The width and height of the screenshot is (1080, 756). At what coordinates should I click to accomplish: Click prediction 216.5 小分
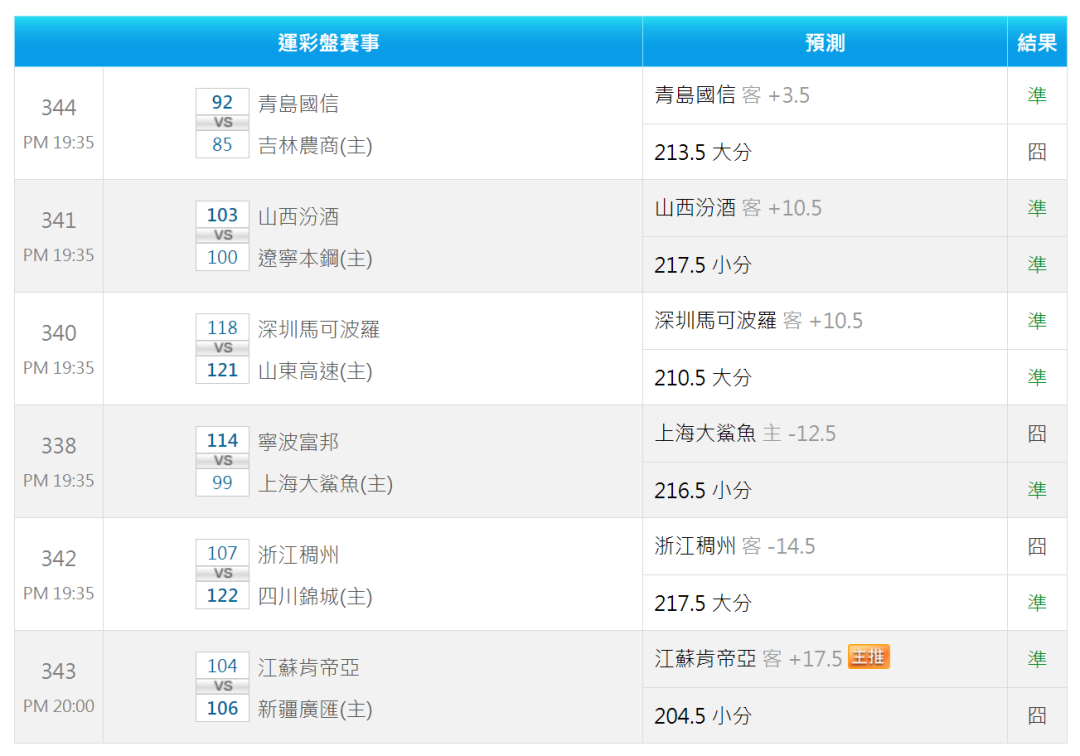tap(703, 491)
